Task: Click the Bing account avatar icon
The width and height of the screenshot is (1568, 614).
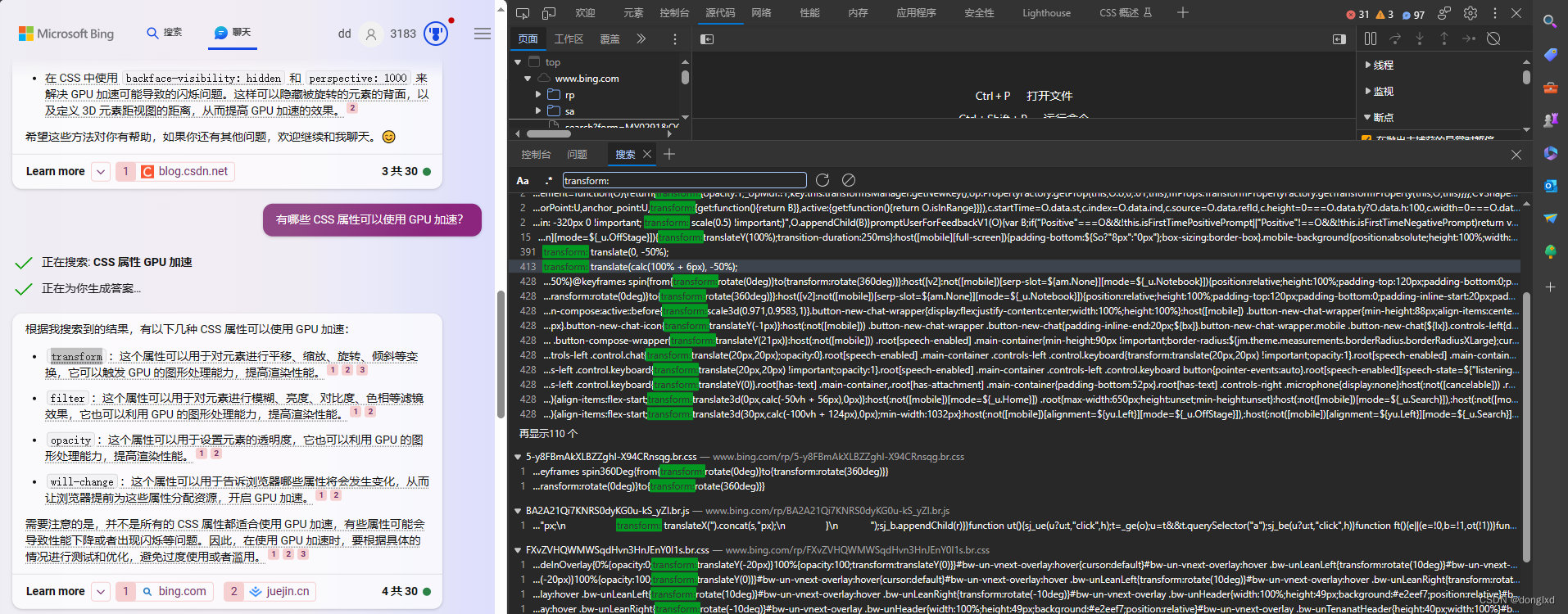Action: [x=371, y=34]
